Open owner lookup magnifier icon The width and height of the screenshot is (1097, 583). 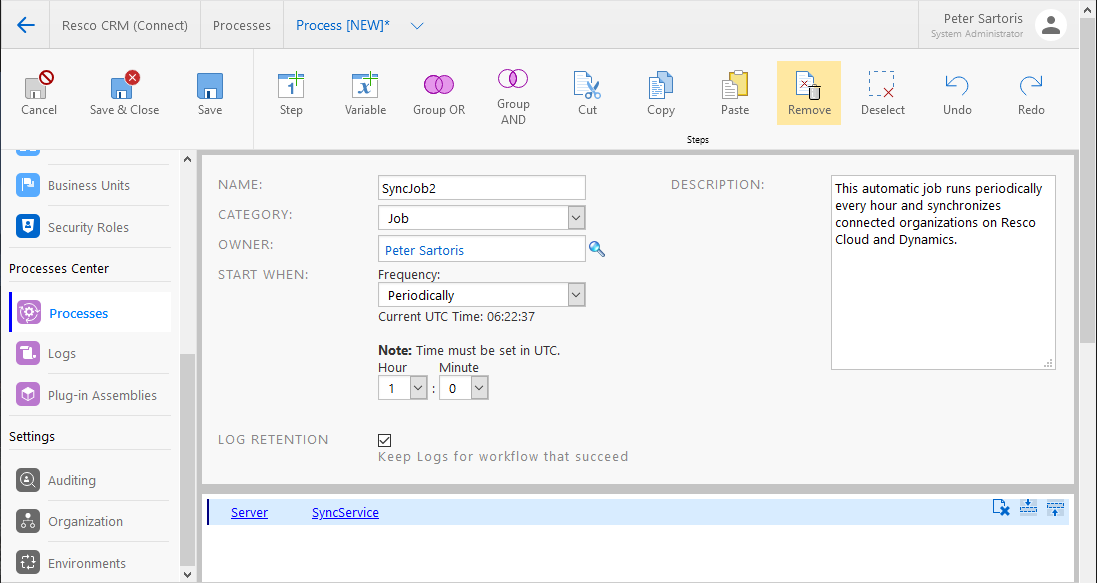[x=597, y=249]
